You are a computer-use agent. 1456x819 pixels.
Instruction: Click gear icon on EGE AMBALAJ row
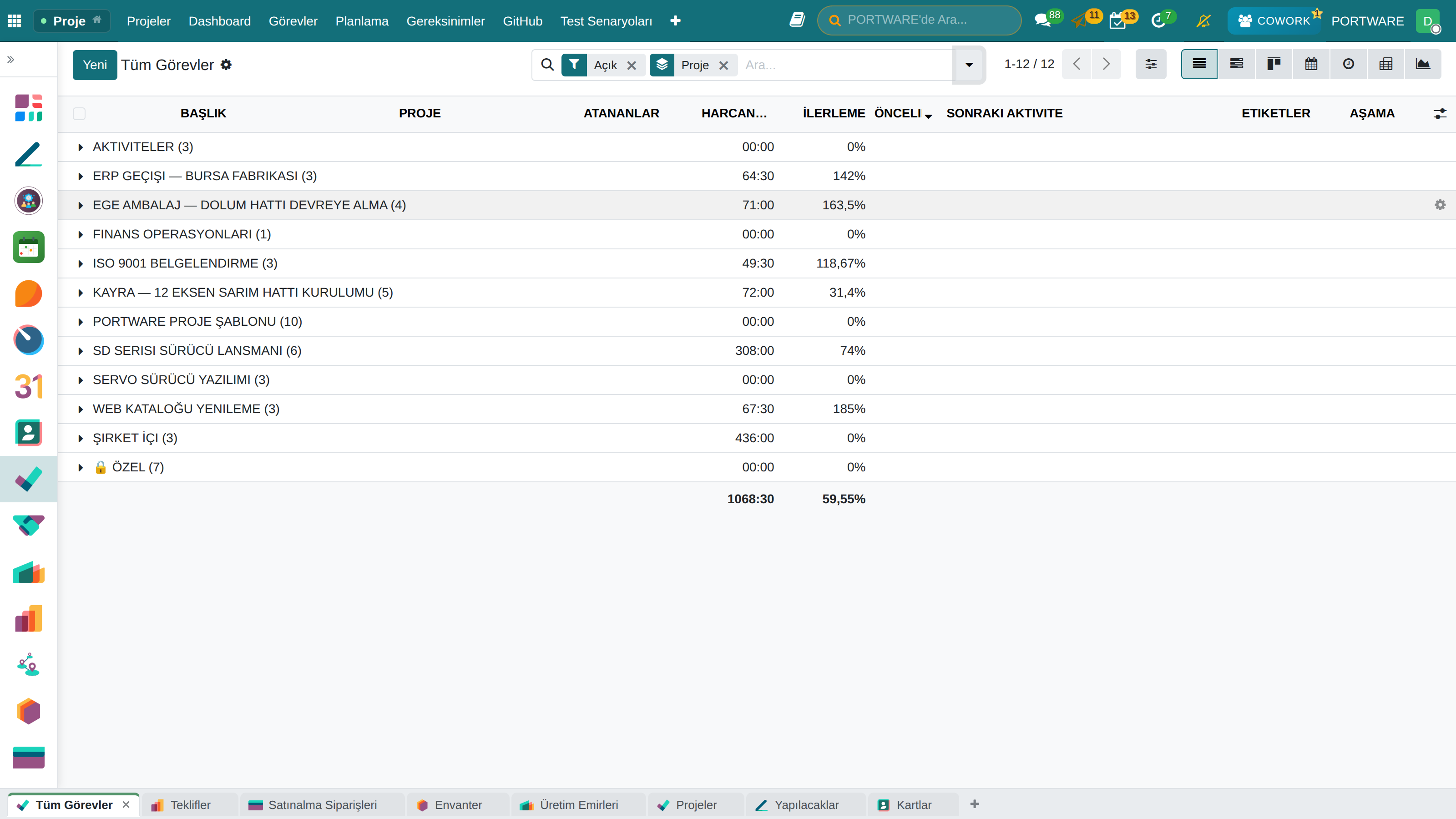coord(1440,205)
